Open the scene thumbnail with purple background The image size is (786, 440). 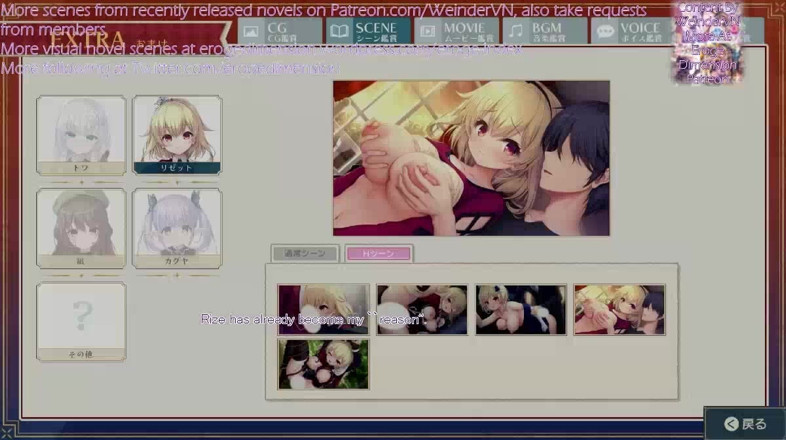click(323, 310)
